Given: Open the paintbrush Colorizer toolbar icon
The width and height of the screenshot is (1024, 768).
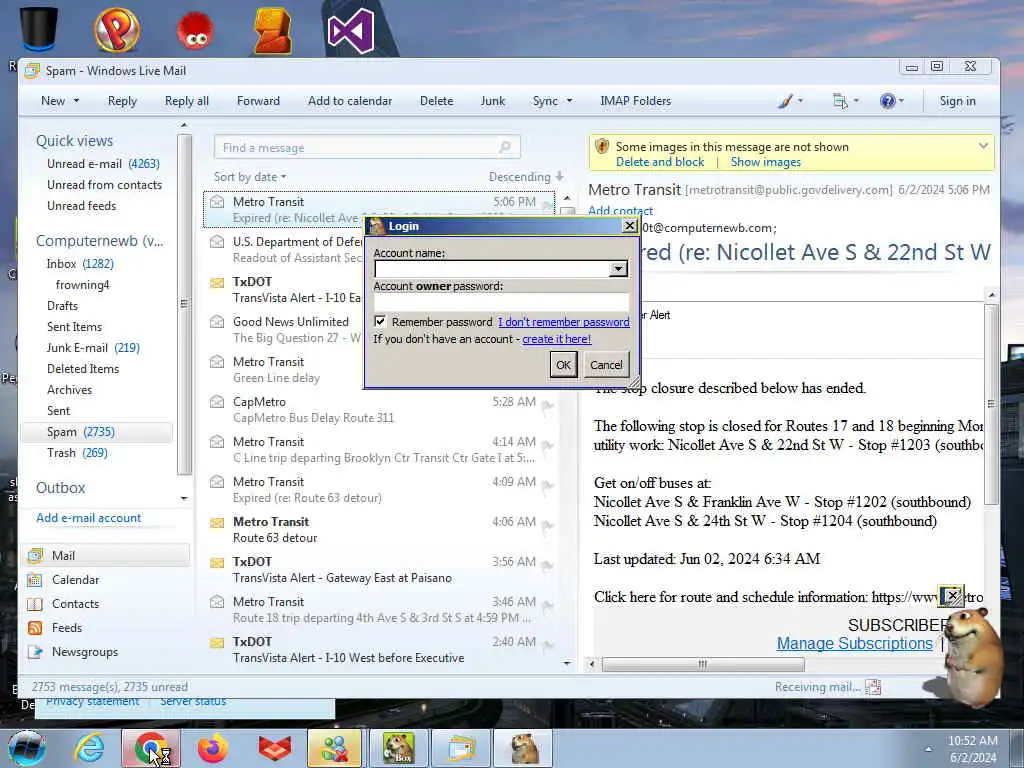Looking at the screenshot, I should click(786, 101).
